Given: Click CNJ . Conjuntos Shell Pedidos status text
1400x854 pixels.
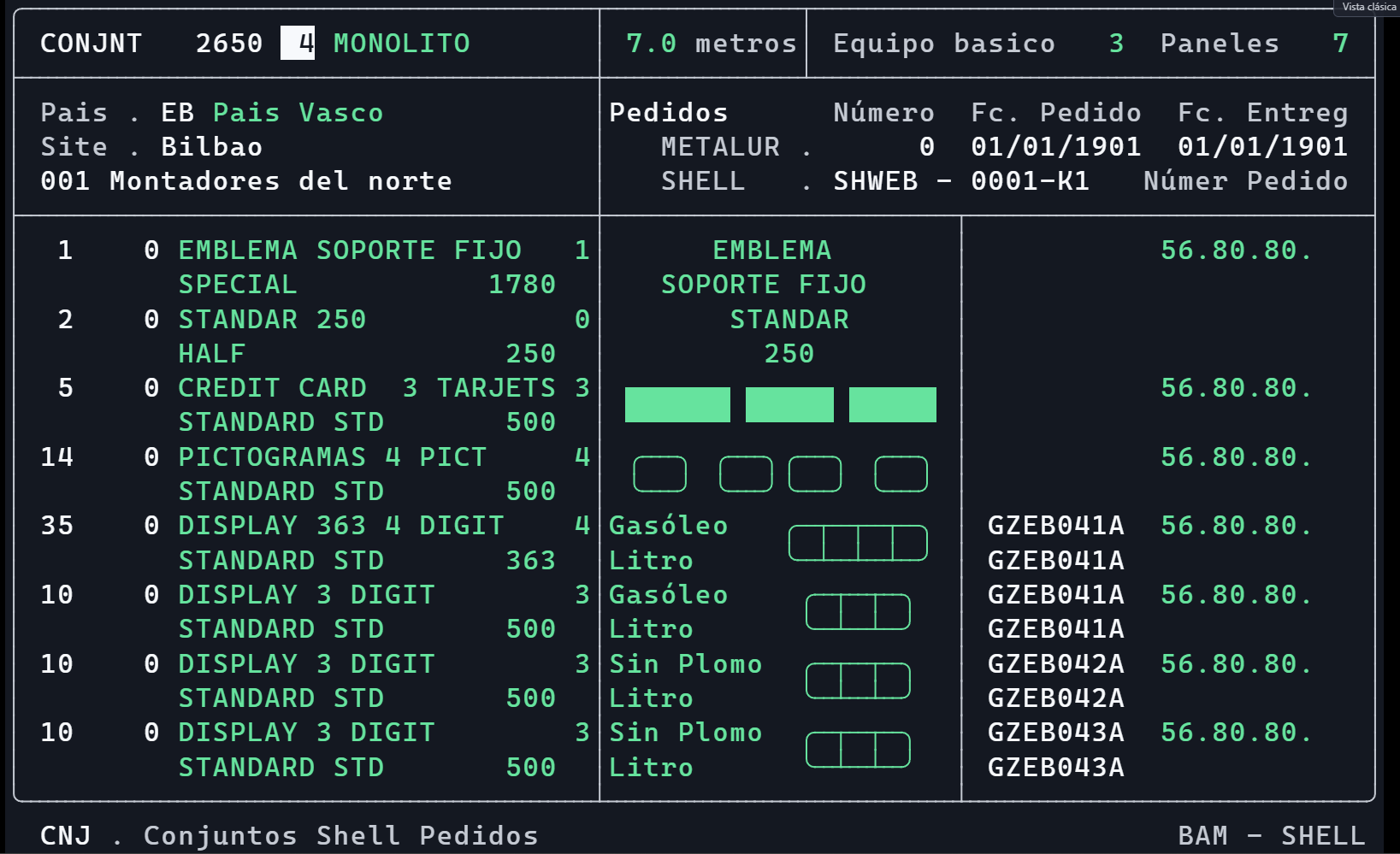Looking at the screenshot, I should point(289,835).
